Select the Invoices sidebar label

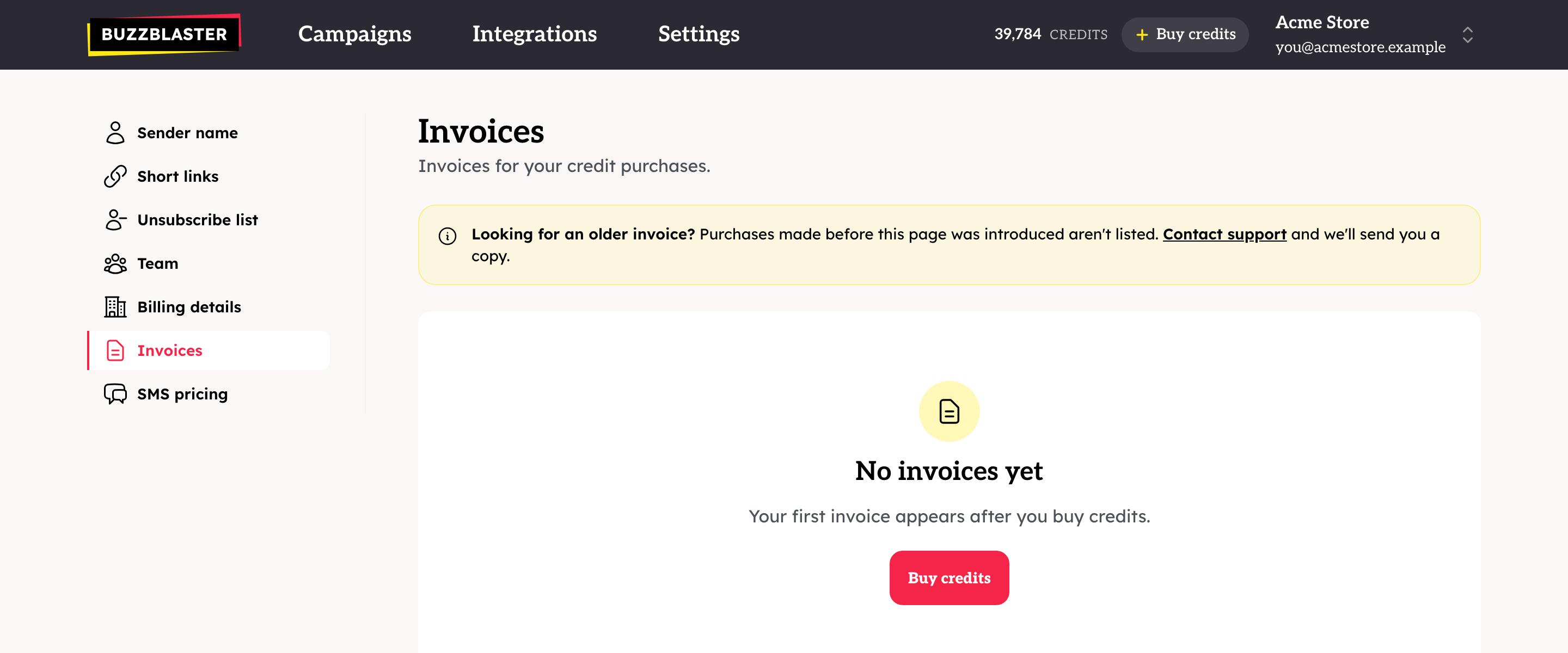click(x=170, y=350)
